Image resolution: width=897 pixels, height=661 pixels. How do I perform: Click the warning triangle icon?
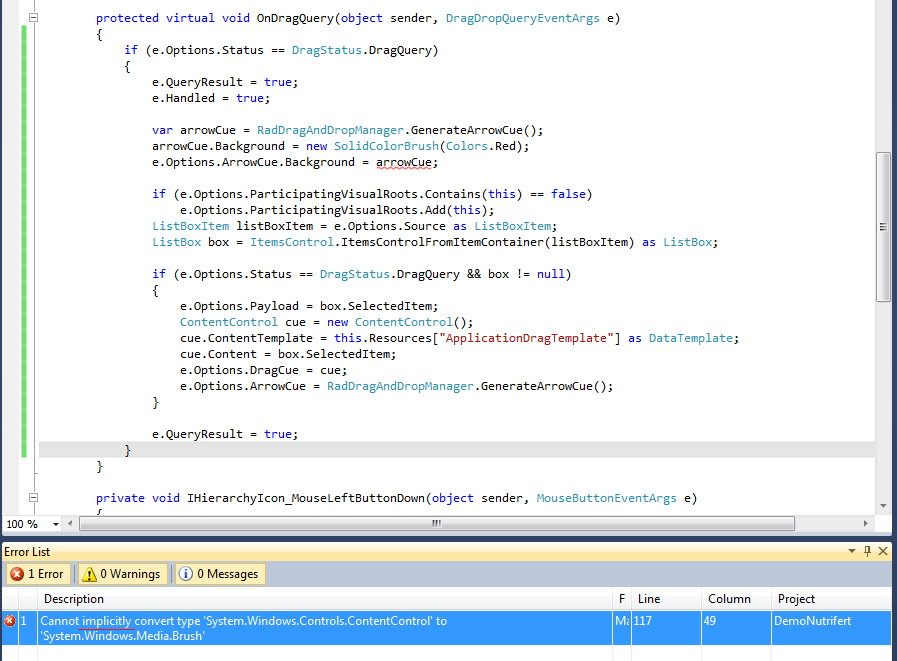89,574
